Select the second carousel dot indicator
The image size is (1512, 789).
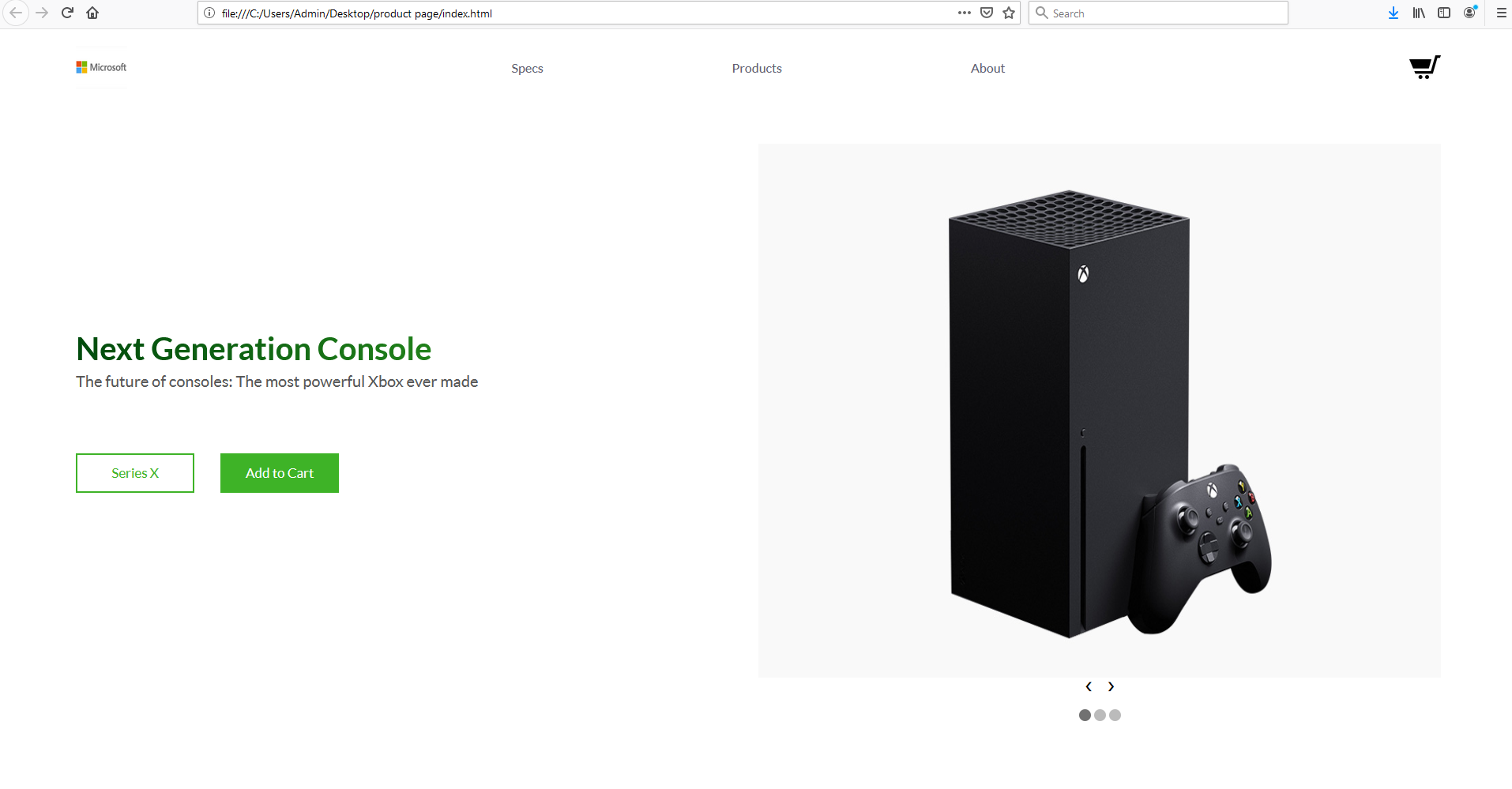pyautogui.click(x=1100, y=715)
